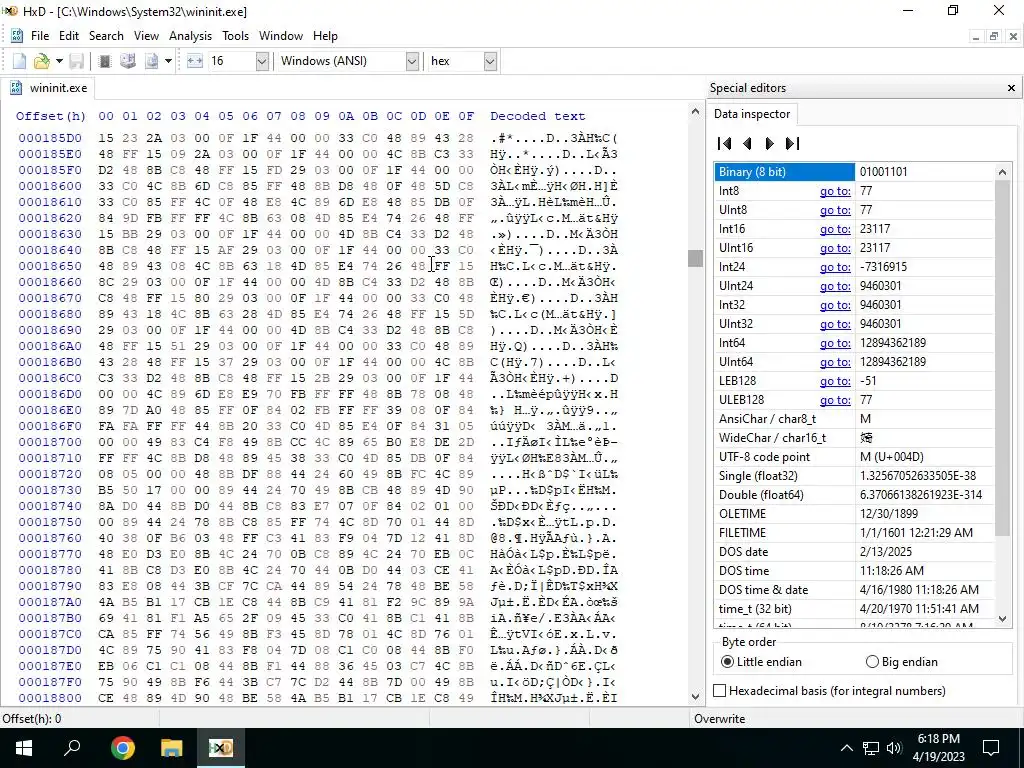Open the bytes per row dropdown showing 16

(262, 61)
